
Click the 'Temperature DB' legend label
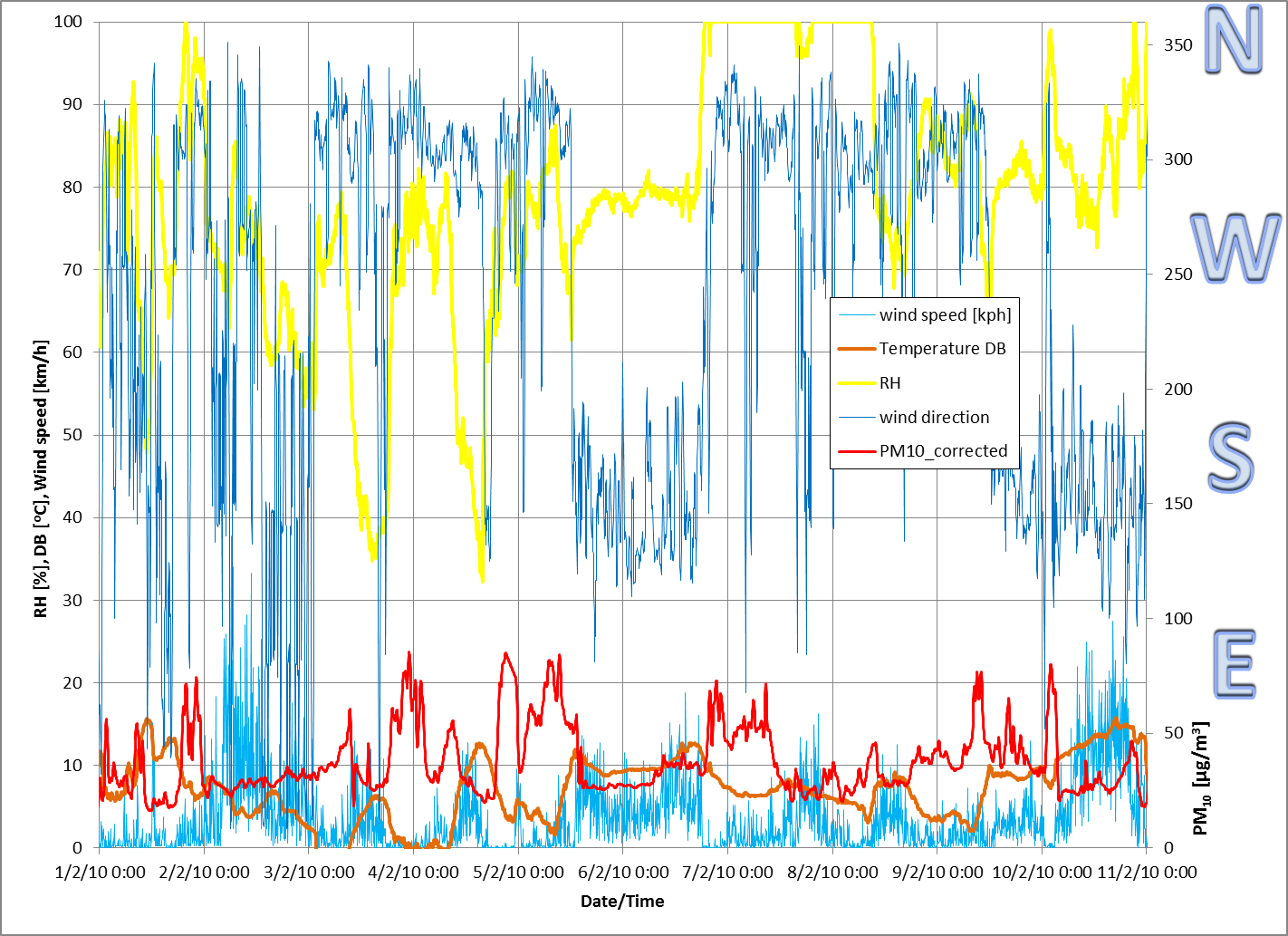pyautogui.click(x=942, y=349)
